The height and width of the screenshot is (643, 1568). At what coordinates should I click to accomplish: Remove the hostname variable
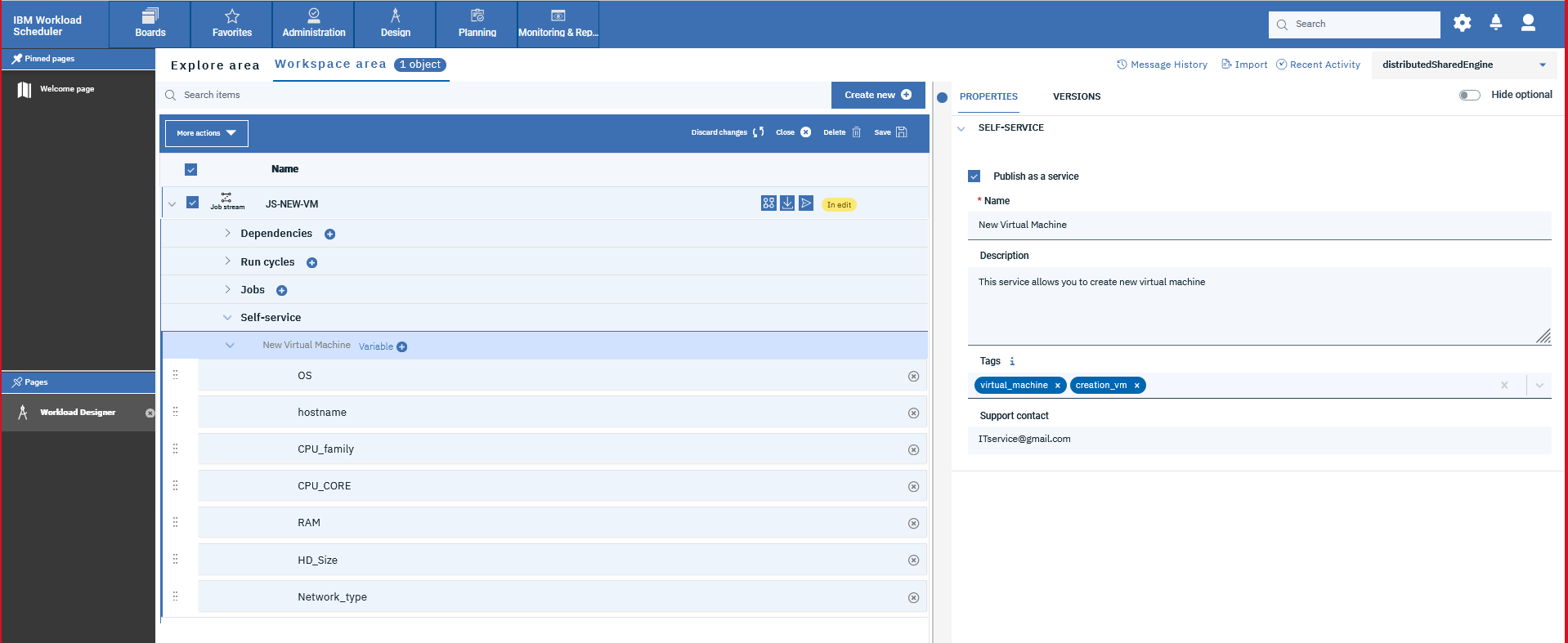(913, 413)
